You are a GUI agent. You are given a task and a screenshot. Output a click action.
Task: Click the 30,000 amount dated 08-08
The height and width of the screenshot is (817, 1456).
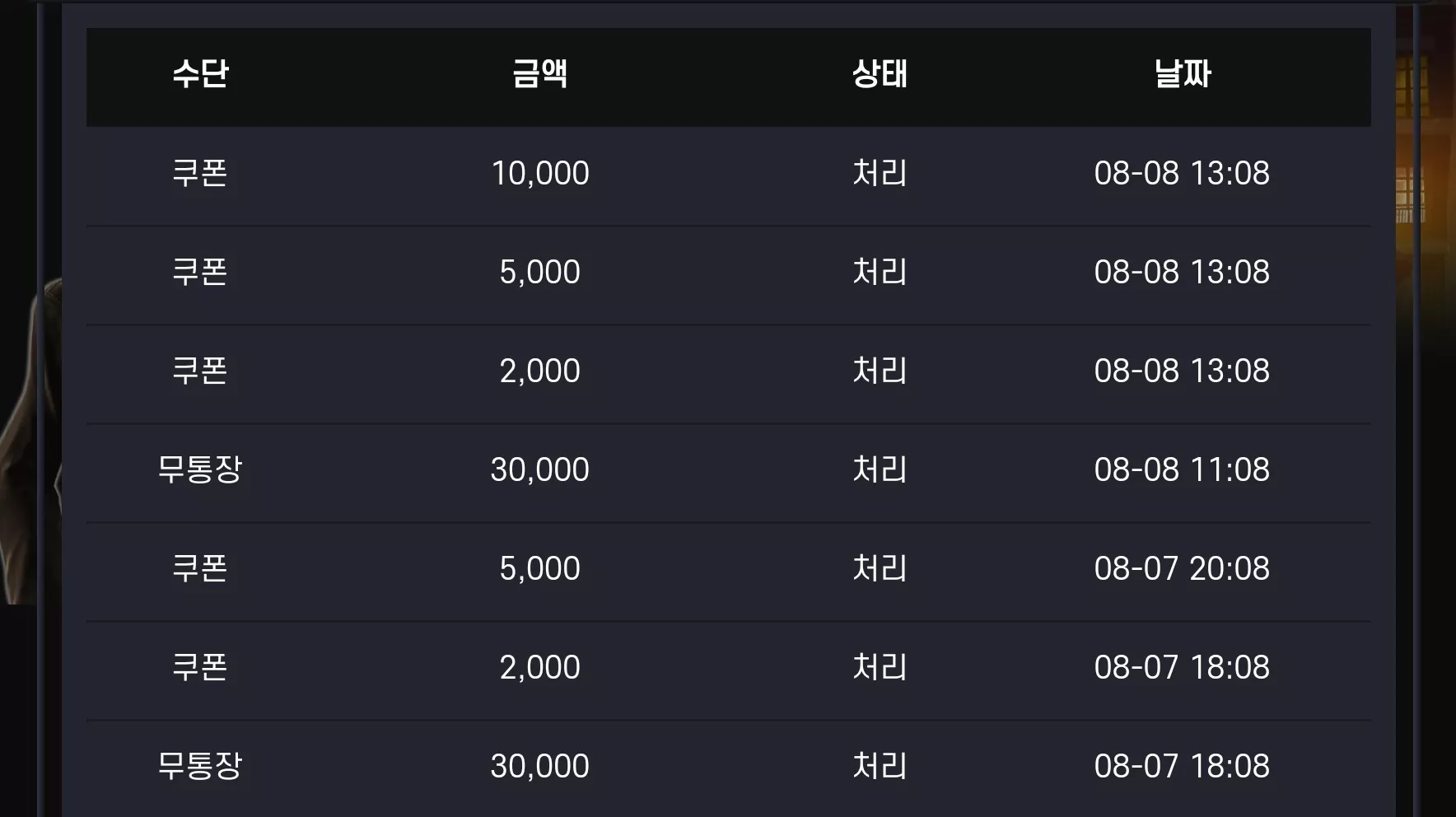(540, 469)
